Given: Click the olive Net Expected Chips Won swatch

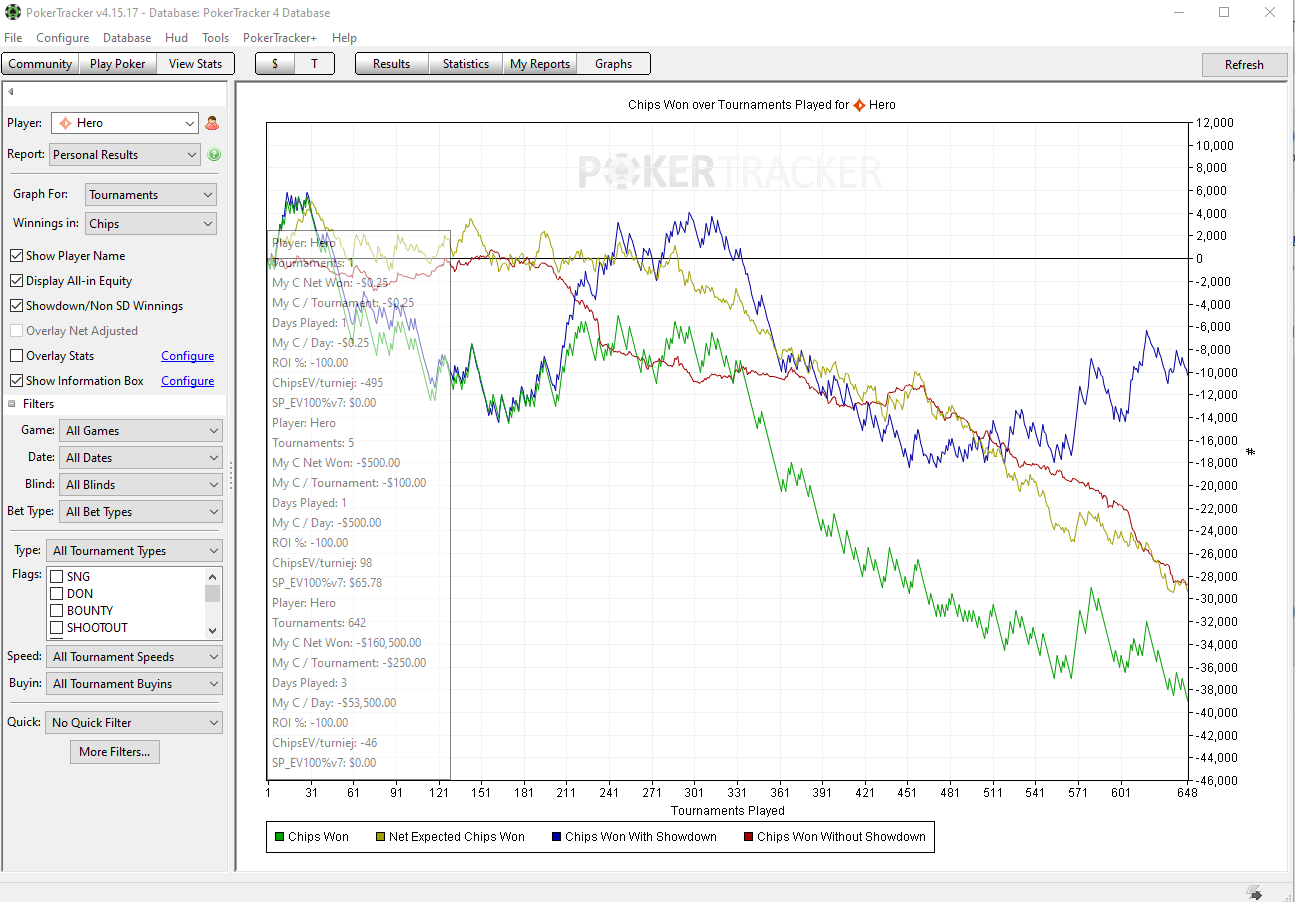Looking at the screenshot, I should click(380, 837).
